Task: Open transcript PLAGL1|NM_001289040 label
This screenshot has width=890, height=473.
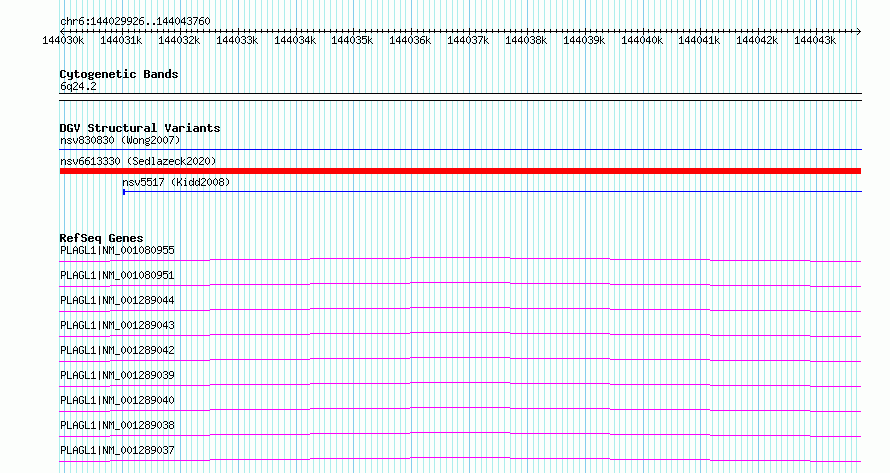Action: tap(117, 400)
